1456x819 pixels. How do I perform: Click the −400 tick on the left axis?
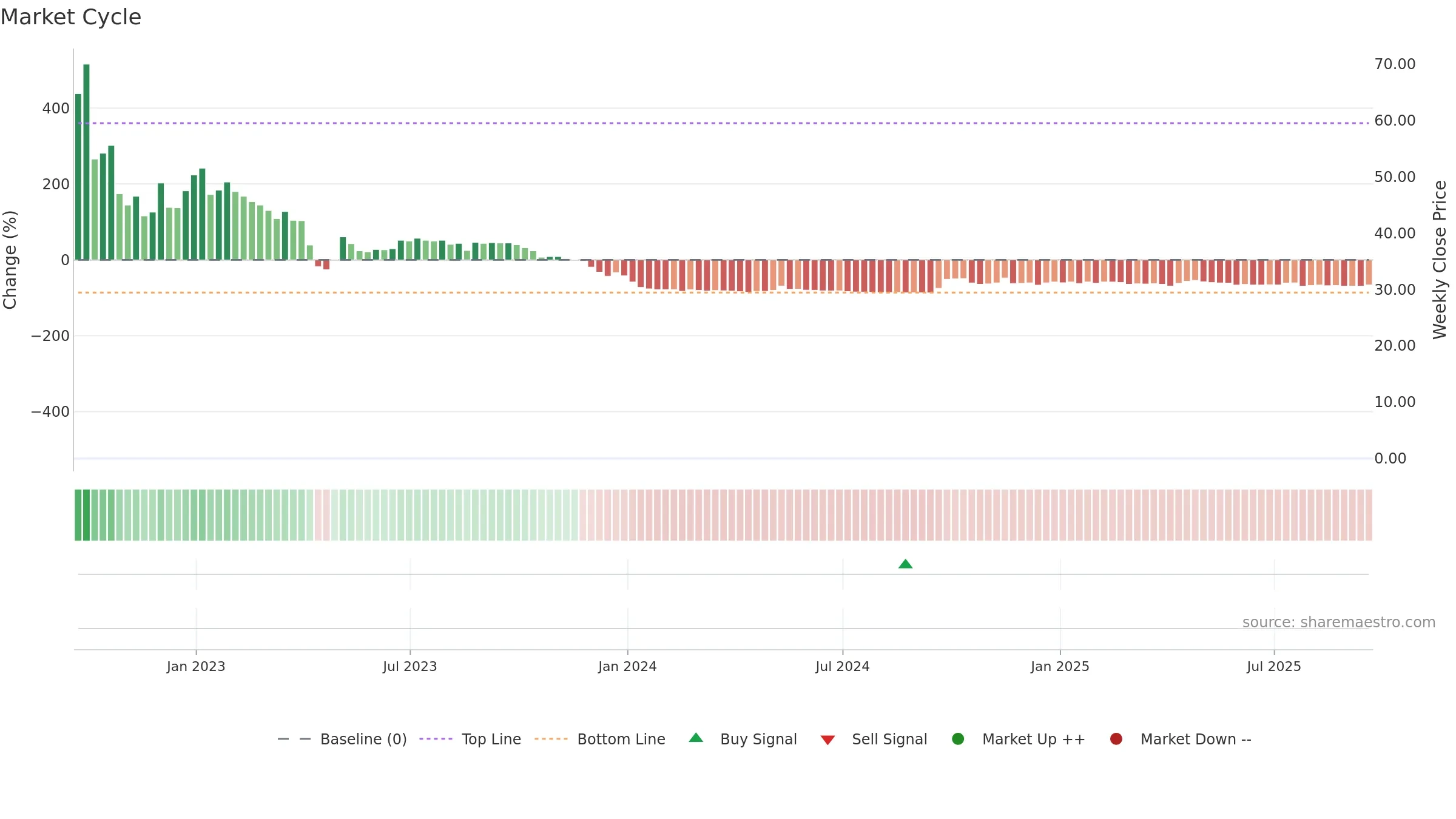50,412
